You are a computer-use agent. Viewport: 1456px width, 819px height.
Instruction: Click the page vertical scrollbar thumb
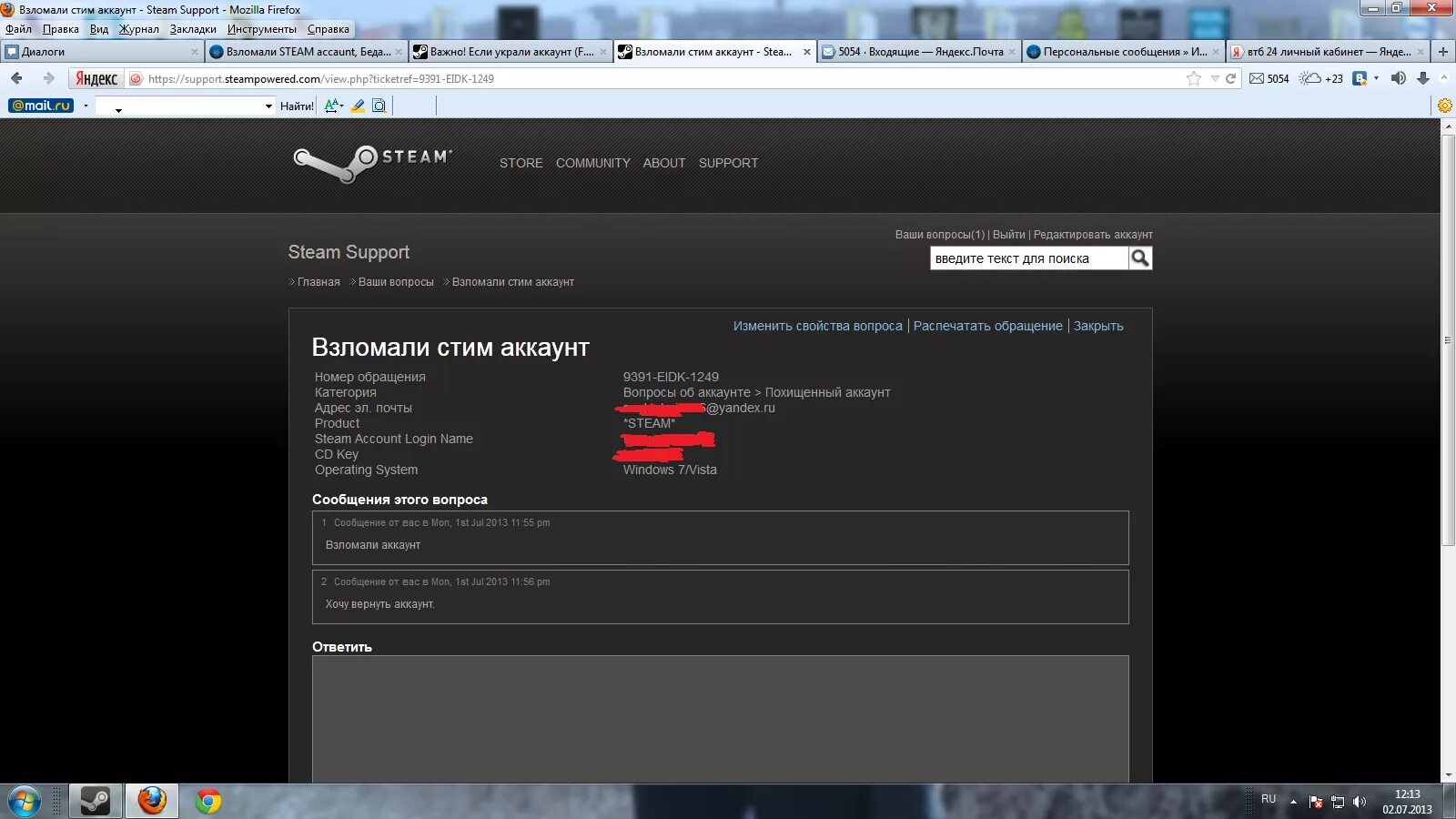click(x=1448, y=339)
